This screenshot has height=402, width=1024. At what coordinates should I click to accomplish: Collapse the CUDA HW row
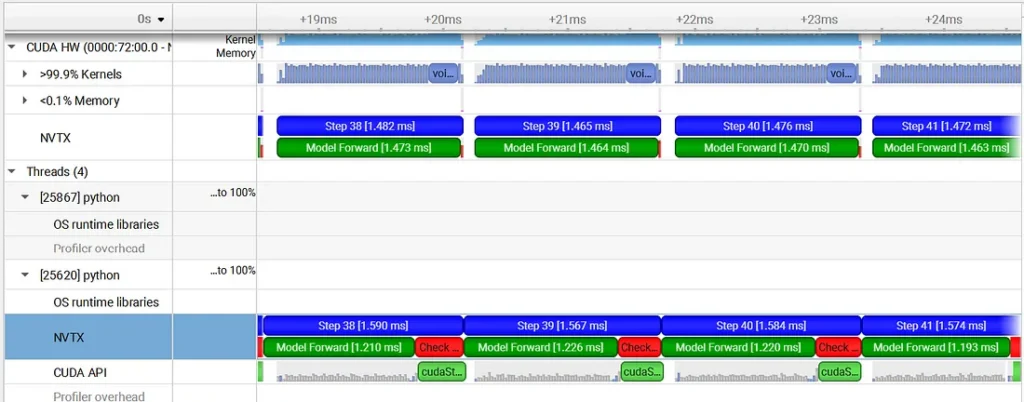pyautogui.click(x=12, y=46)
